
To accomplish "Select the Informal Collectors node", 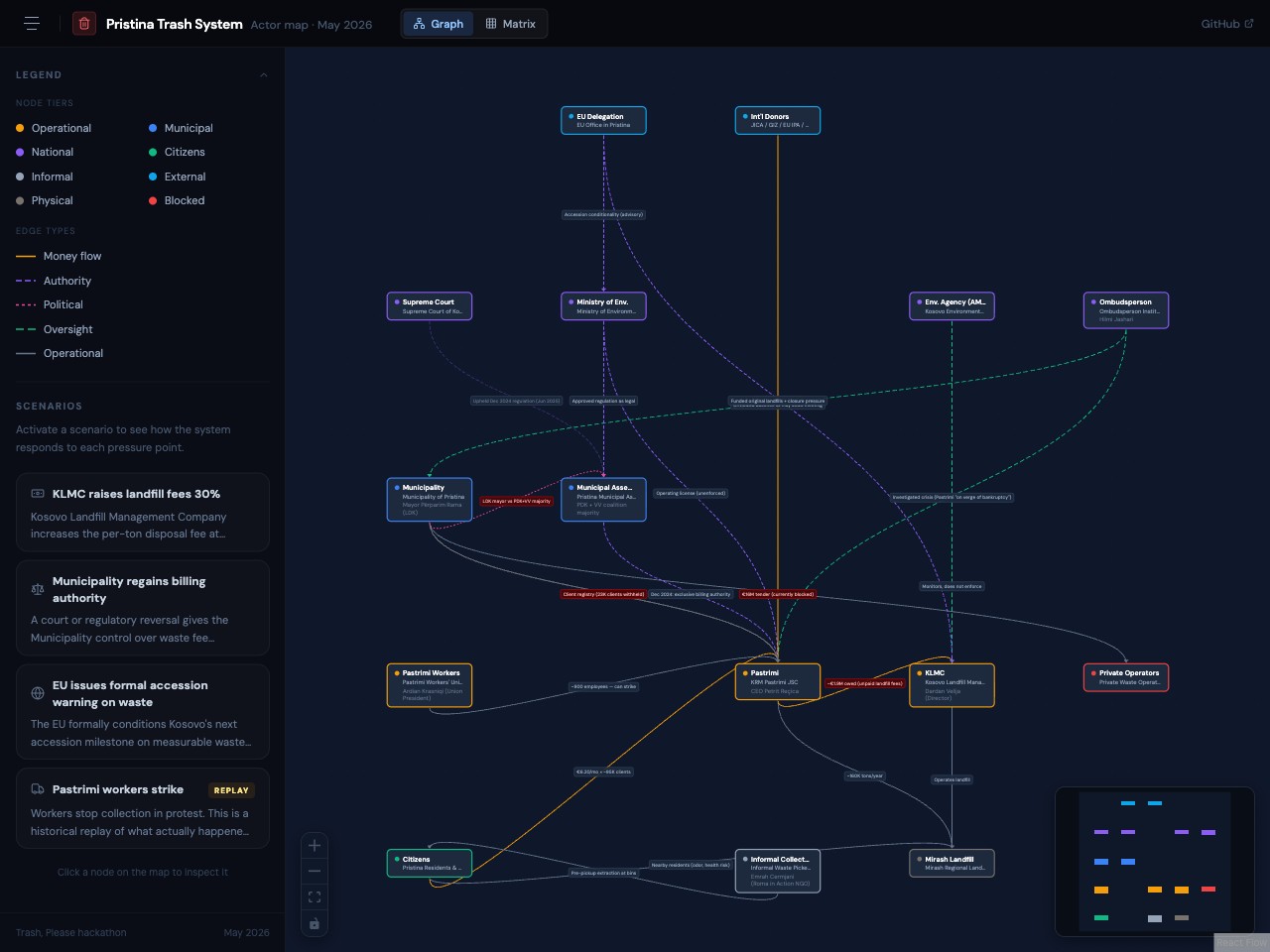I will (x=778, y=871).
